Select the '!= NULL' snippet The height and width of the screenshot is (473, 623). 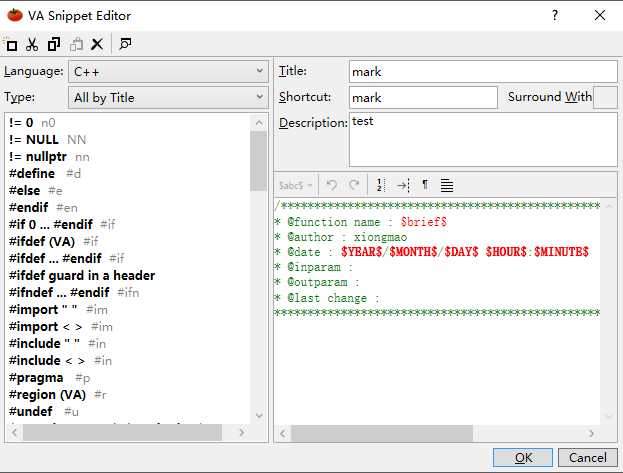coord(47,140)
